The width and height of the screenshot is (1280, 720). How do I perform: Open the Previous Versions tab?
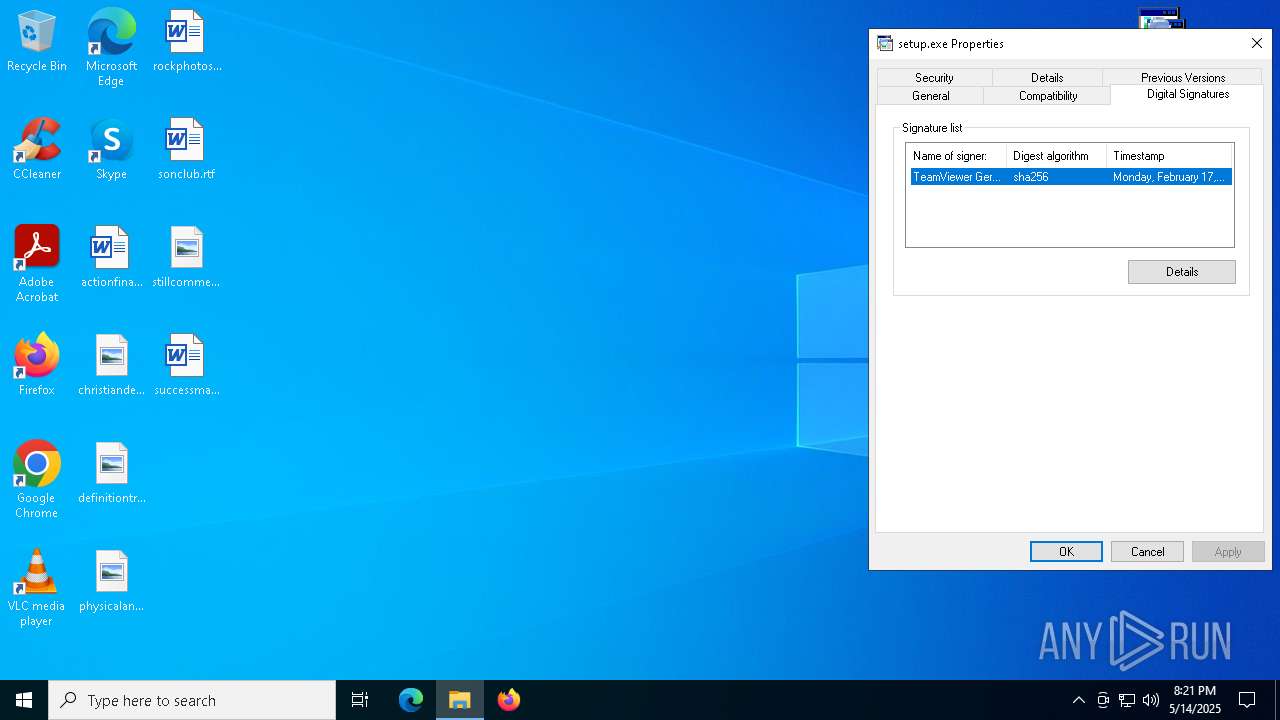point(1182,77)
